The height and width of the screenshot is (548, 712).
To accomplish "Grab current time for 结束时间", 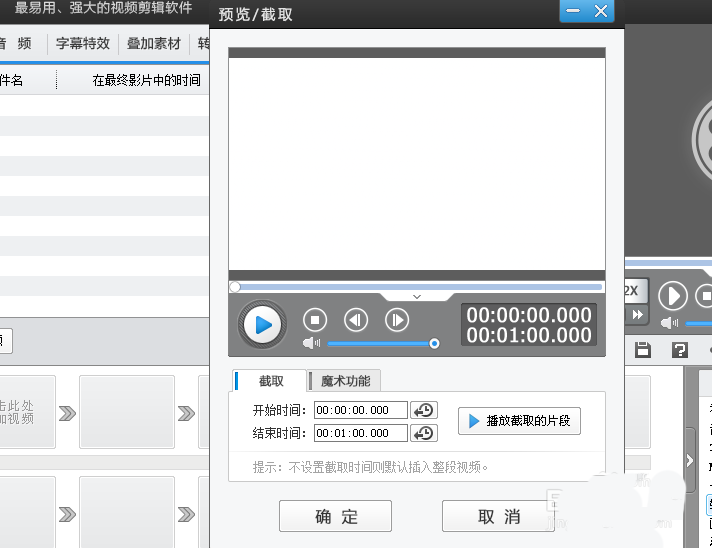I will pos(424,433).
